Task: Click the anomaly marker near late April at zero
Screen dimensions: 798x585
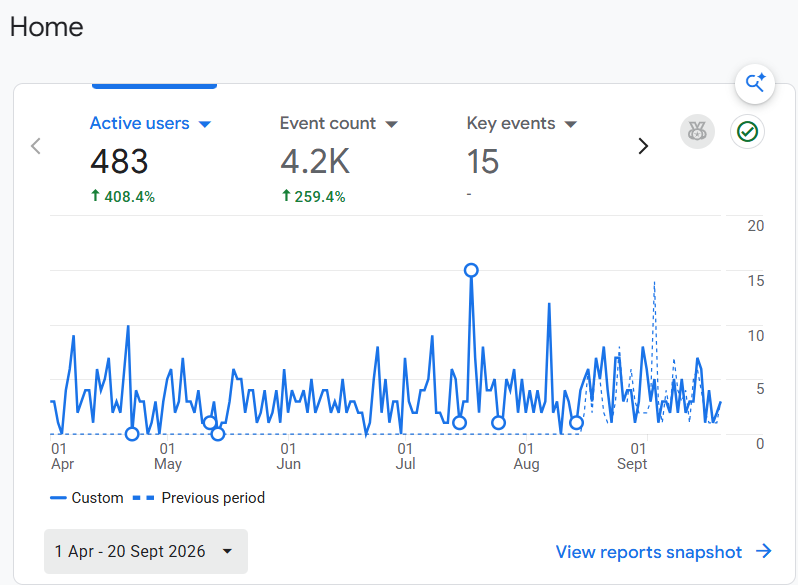Action: (132, 434)
